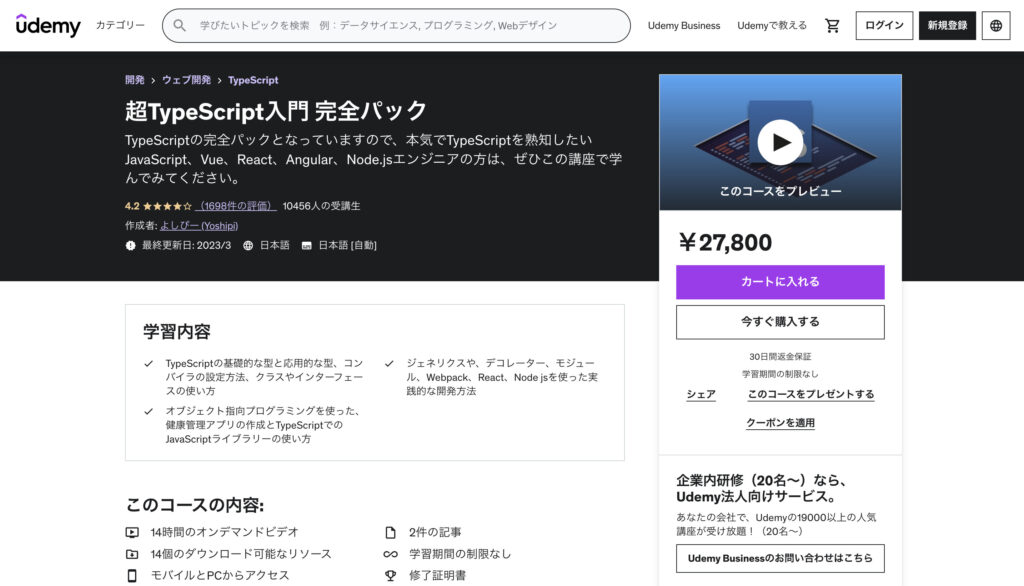
Task: Click the search magnifier icon
Action: pos(180,25)
